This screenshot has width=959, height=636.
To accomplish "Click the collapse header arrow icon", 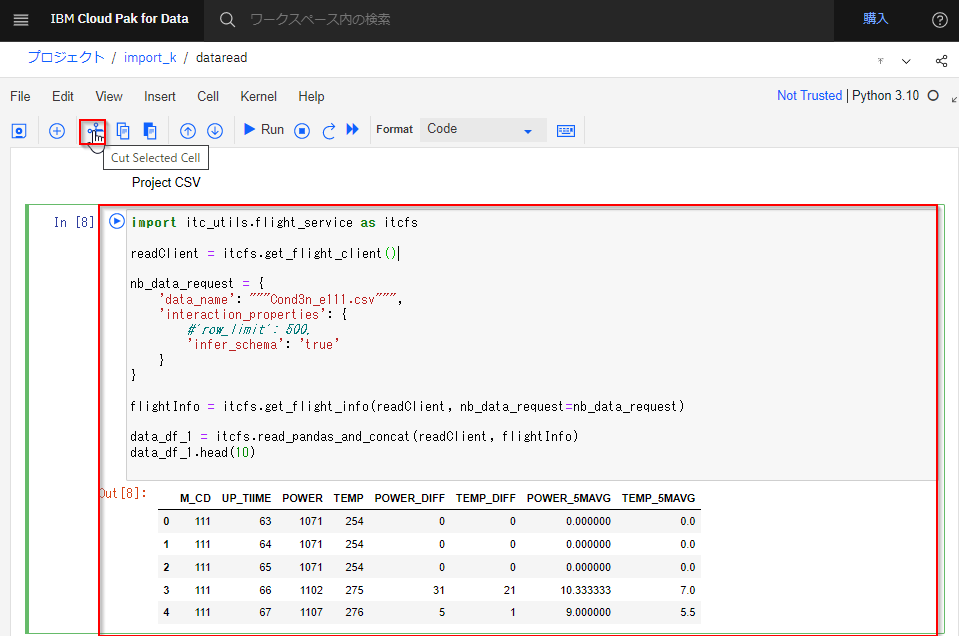I will (x=954, y=99).
